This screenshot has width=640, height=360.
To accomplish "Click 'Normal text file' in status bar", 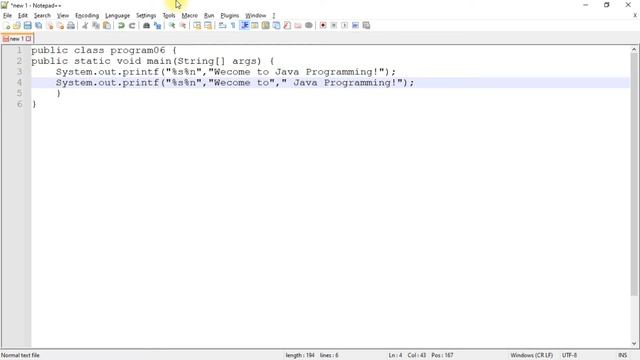I will point(20,356).
